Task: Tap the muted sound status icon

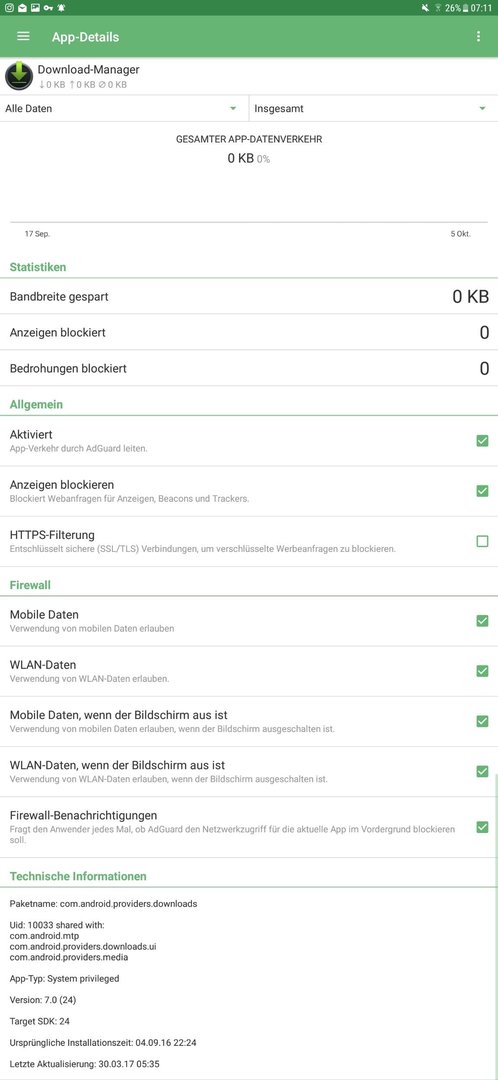Action: click(424, 8)
